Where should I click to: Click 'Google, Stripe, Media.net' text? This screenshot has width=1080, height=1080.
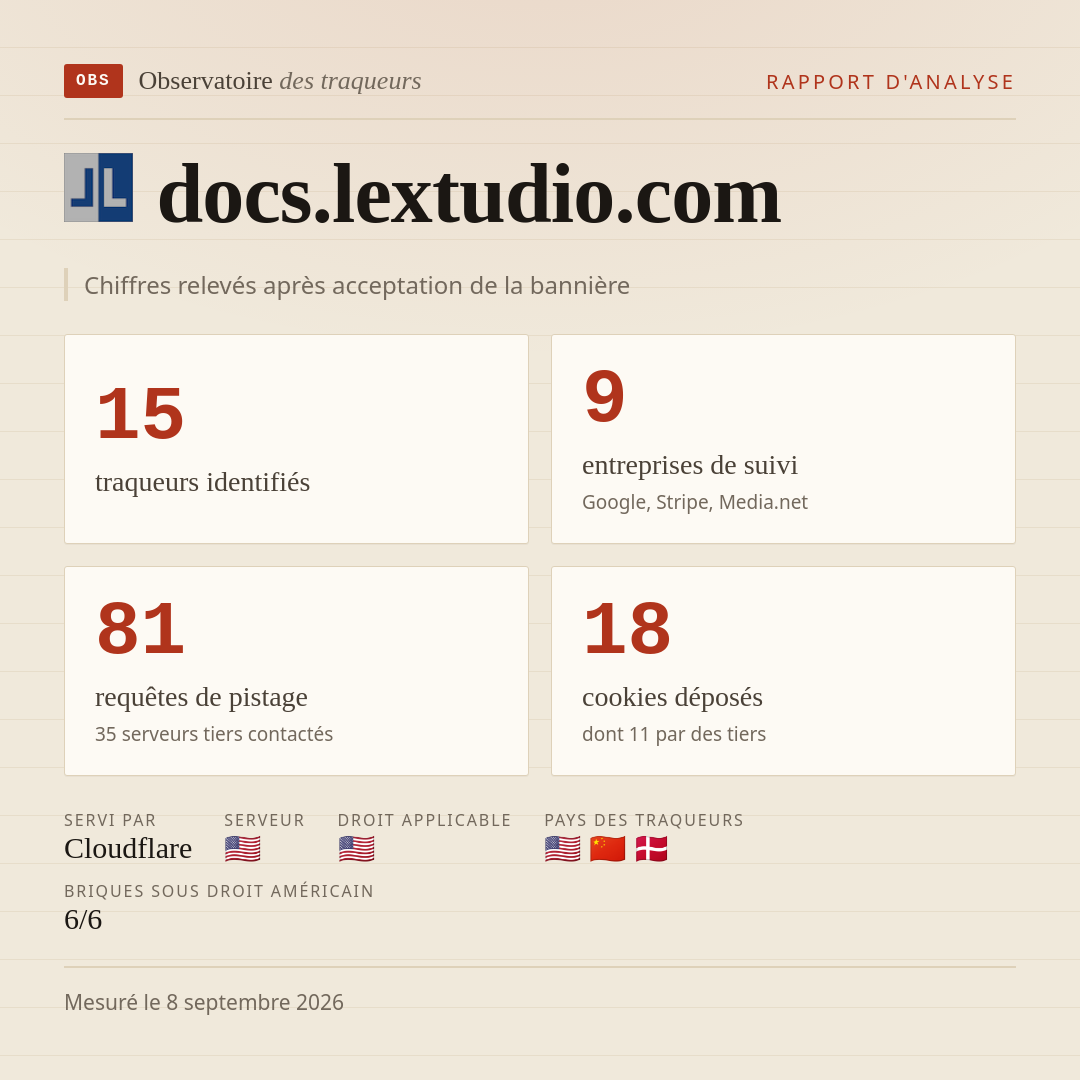[x=694, y=502]
